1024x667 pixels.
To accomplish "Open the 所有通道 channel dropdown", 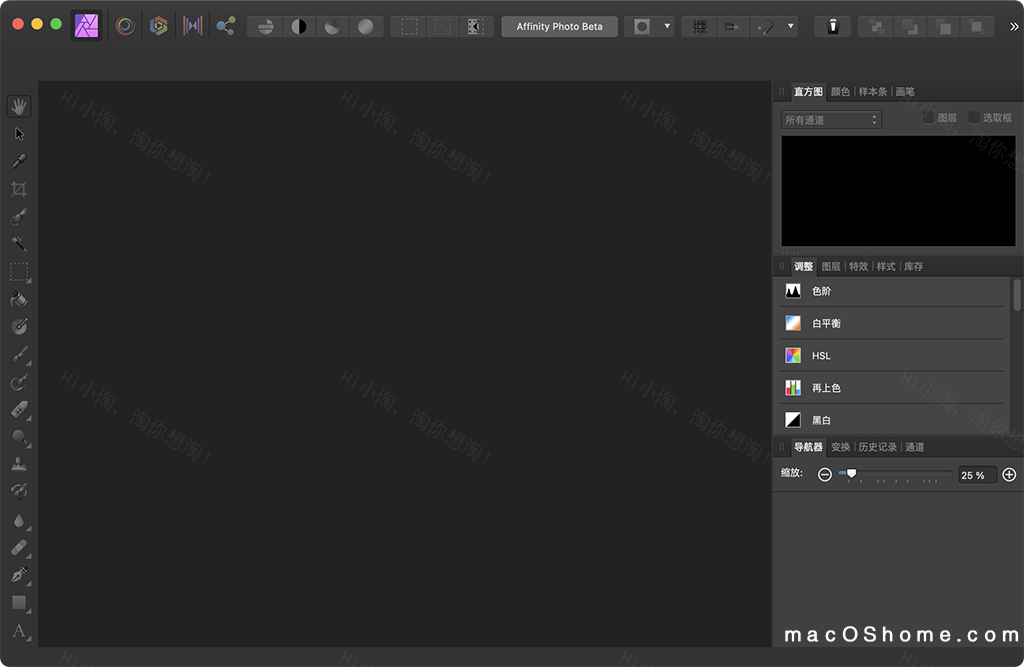I will (x=830, y=119).
